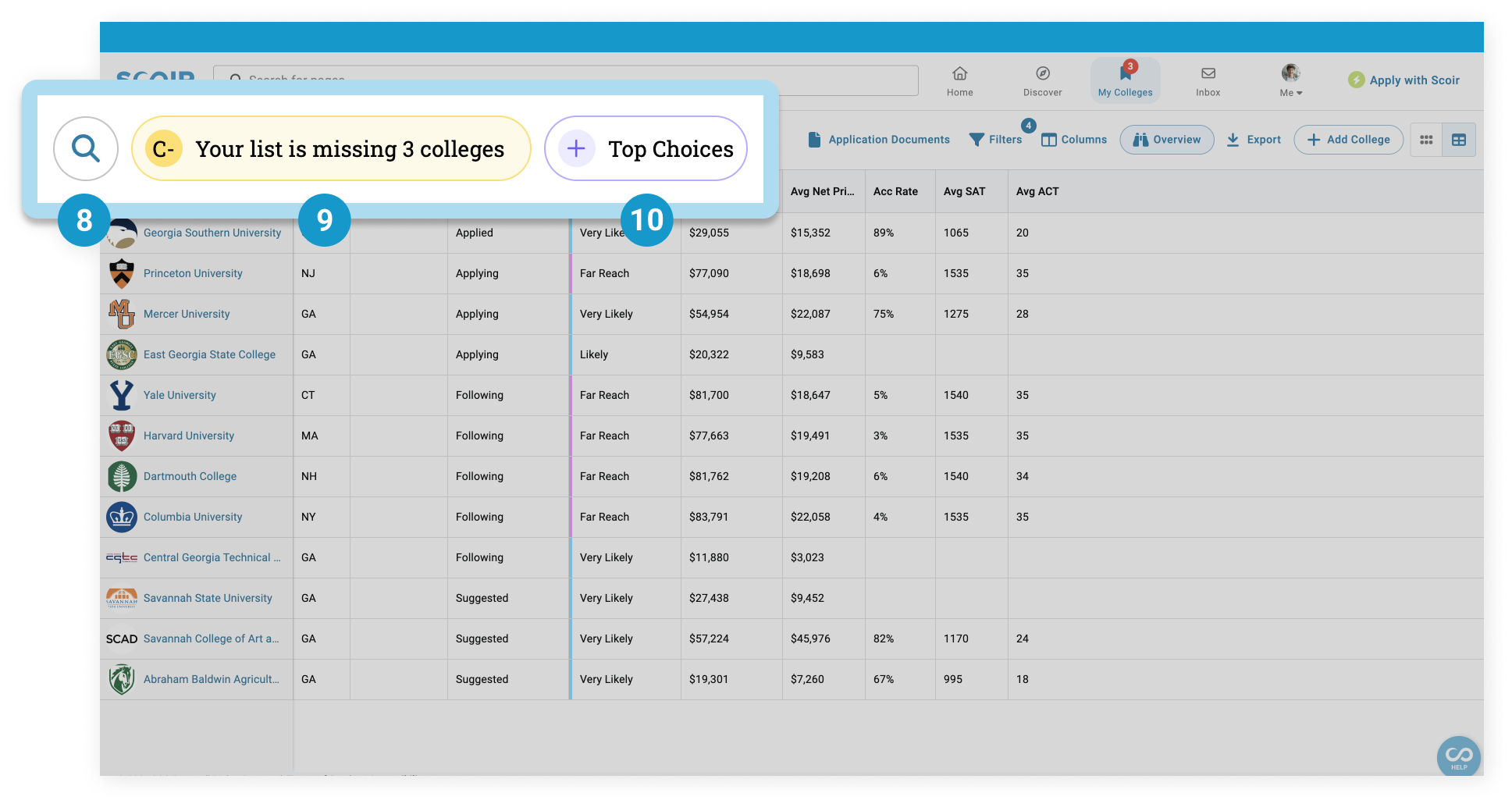The width and height of the screenshot is (1512, 804).
Task: Click the Harvard University crest
Action: click(x=121, y=436)
